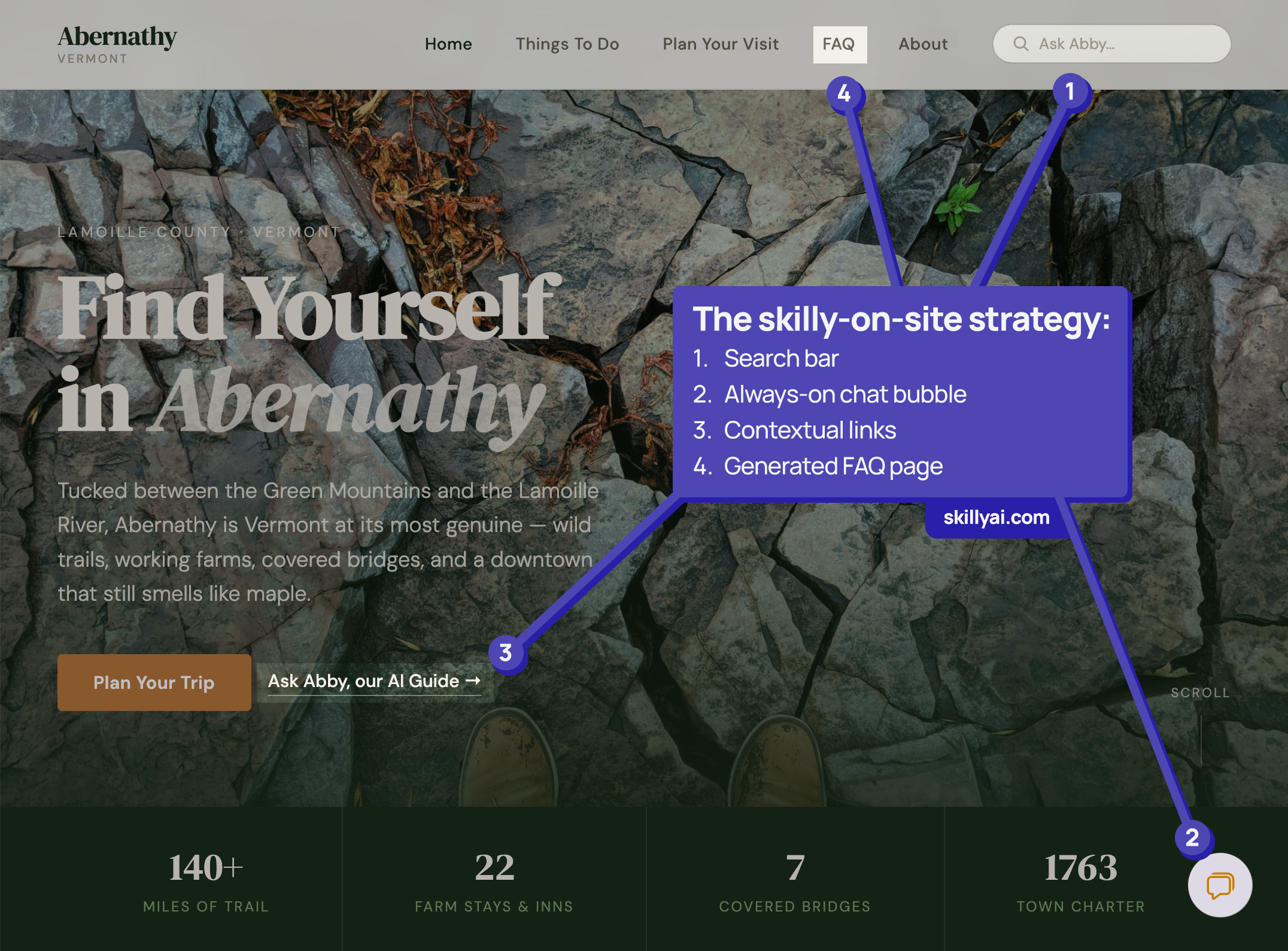This screenshot has height=951, width=1288.
Task: Click the Abernathy Vermont logo
Action: click(117, 44)
